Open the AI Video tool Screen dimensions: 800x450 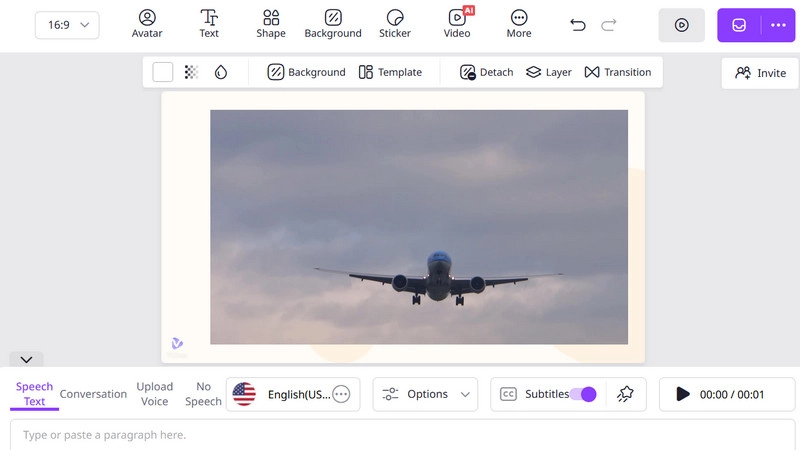[457, 24]
